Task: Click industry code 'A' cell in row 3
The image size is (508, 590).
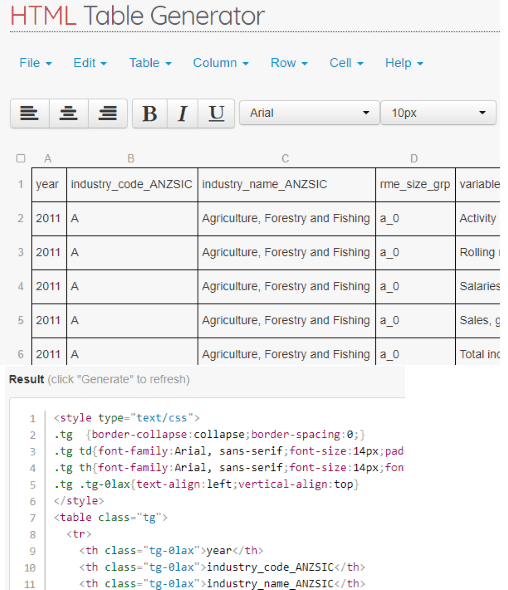Action: [132, 252]
